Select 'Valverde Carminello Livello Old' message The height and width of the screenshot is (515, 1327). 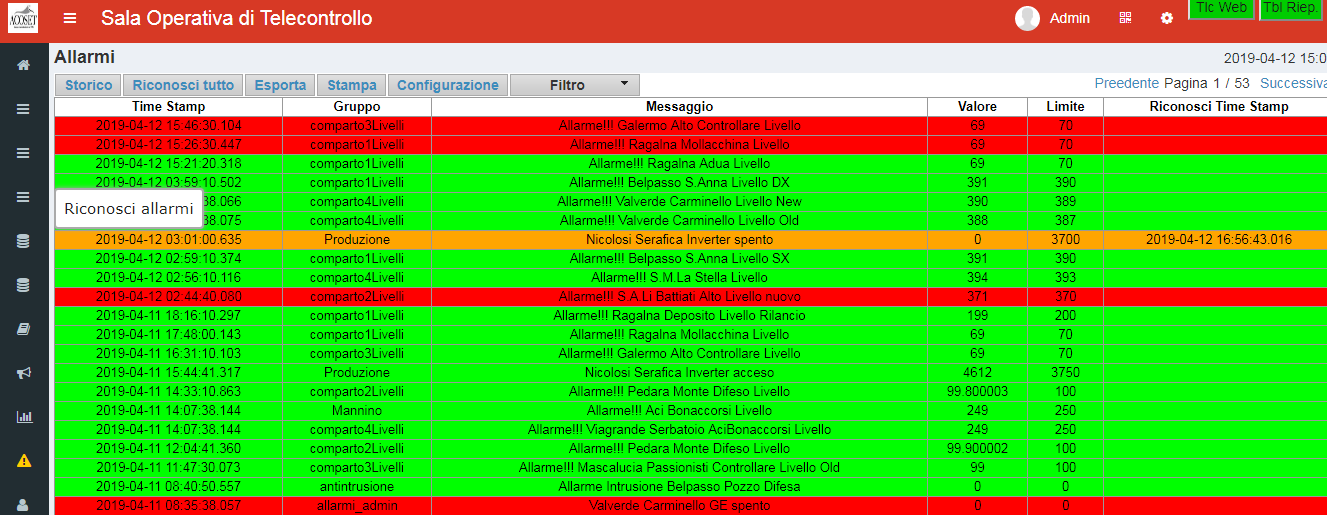click(x=679, y=221)
